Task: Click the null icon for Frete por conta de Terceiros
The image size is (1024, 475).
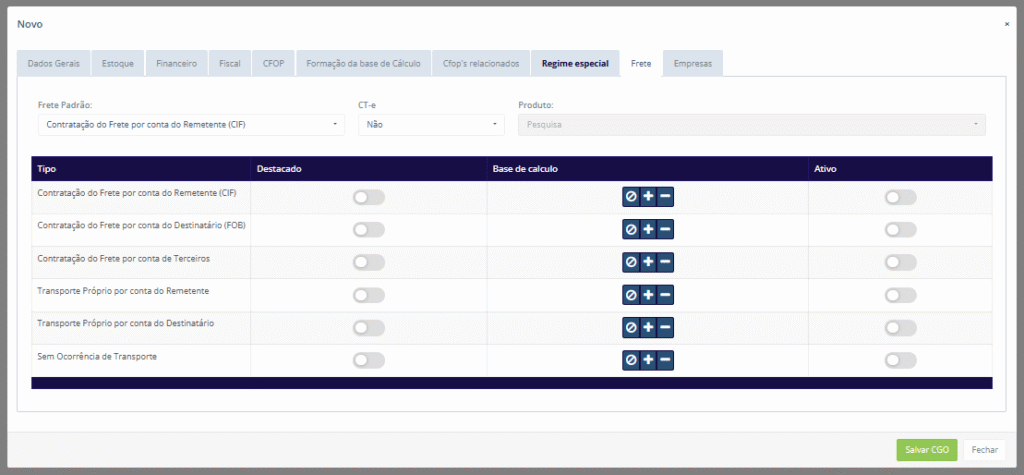Action: pos(631,262)
